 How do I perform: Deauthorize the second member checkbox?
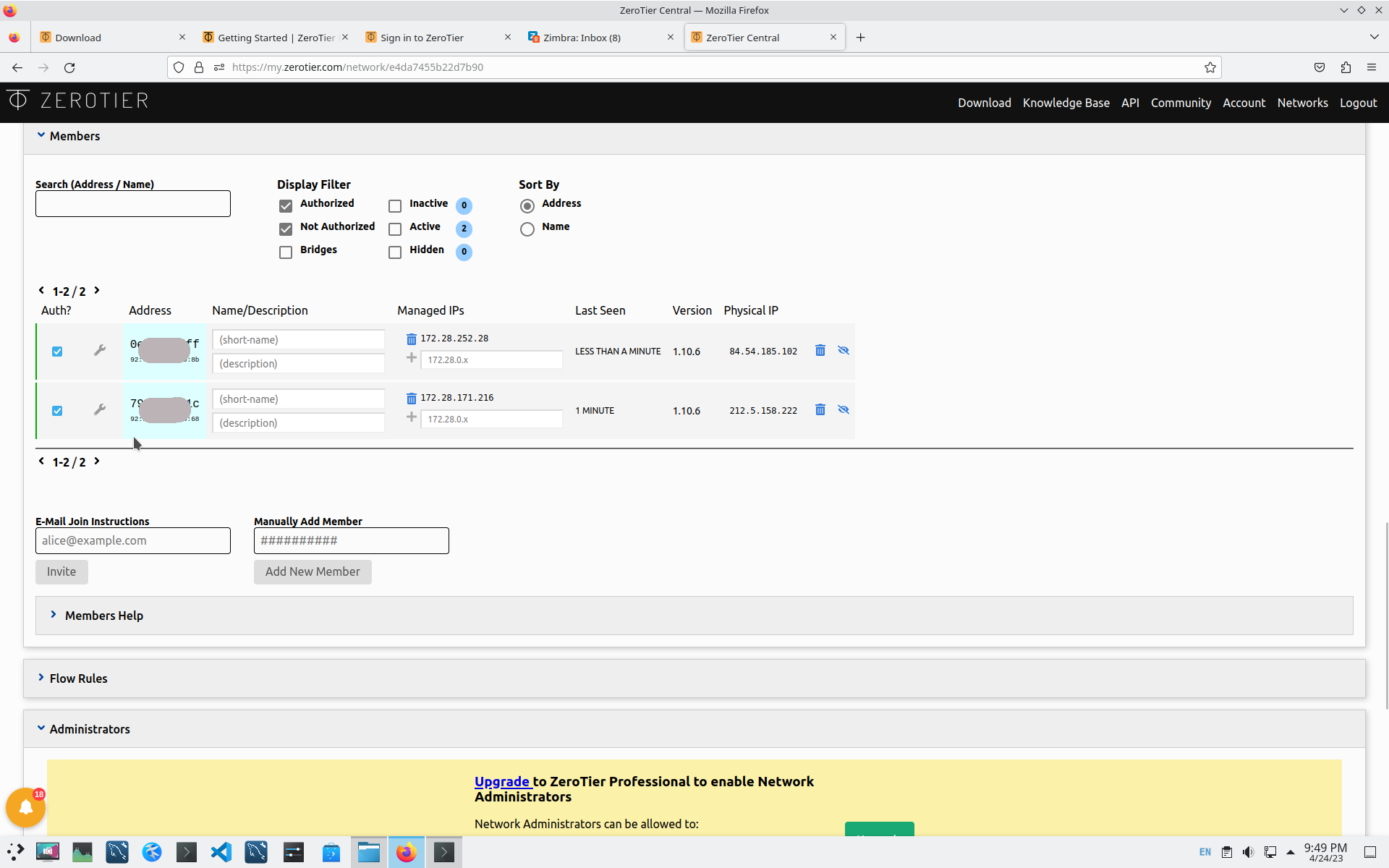[57, 411]
